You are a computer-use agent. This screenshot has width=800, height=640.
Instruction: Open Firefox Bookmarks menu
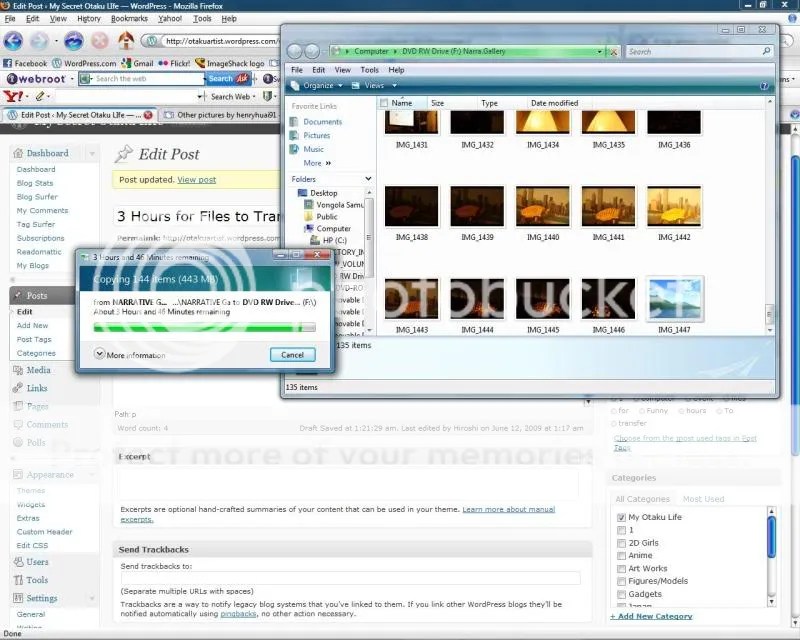pyautogui.click(x=129, y=18)
